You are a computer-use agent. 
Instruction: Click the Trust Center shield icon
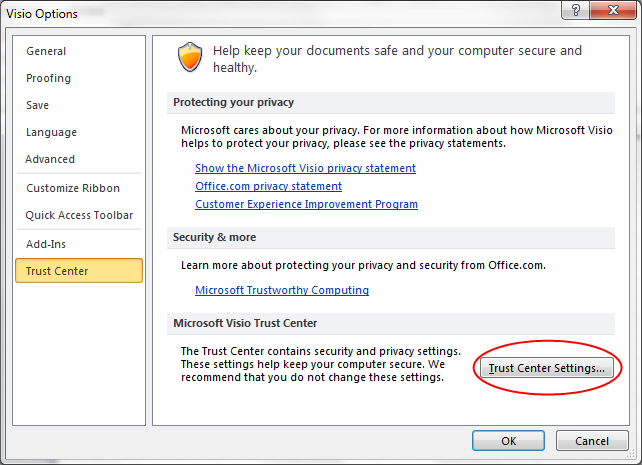190,58
